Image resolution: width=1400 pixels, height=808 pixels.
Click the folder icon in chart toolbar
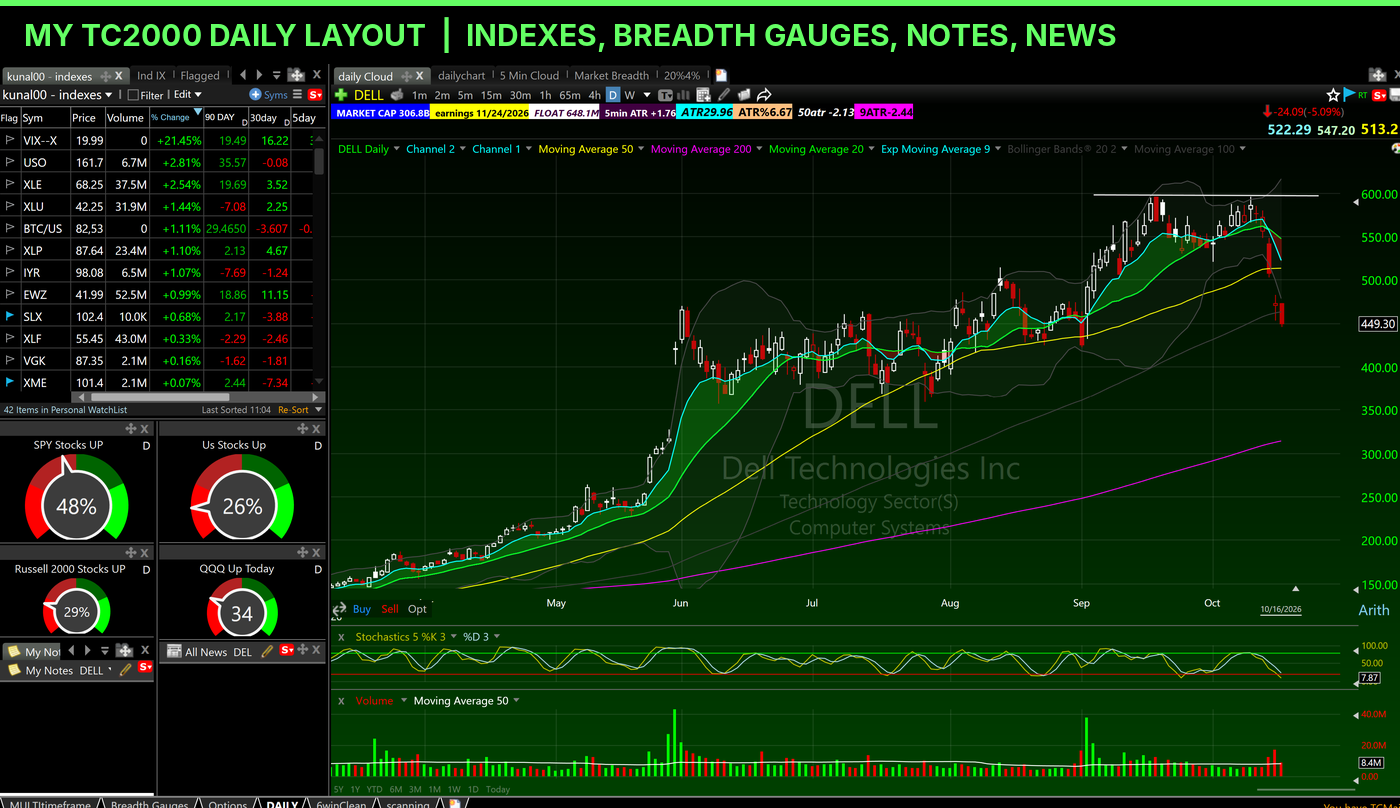[x=745, y=95]
